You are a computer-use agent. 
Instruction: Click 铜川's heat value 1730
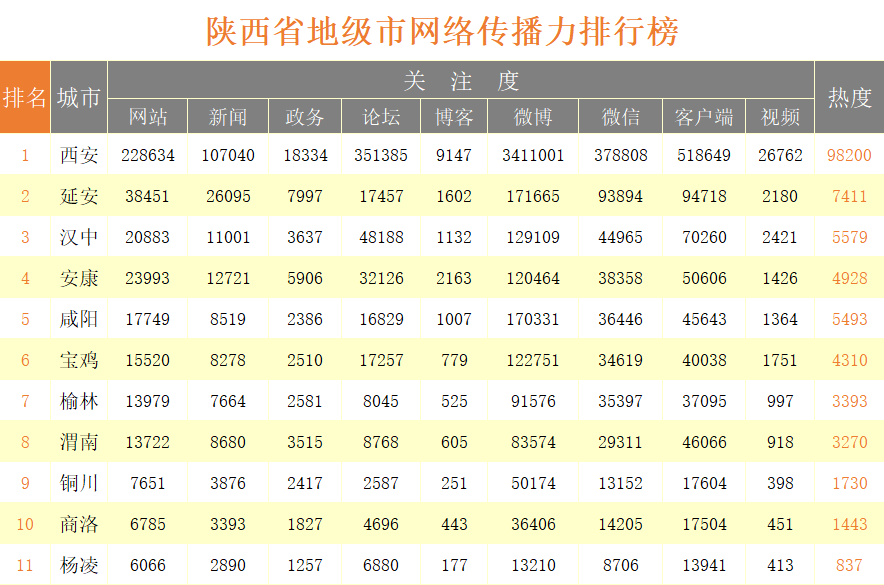tap(849, 483)
